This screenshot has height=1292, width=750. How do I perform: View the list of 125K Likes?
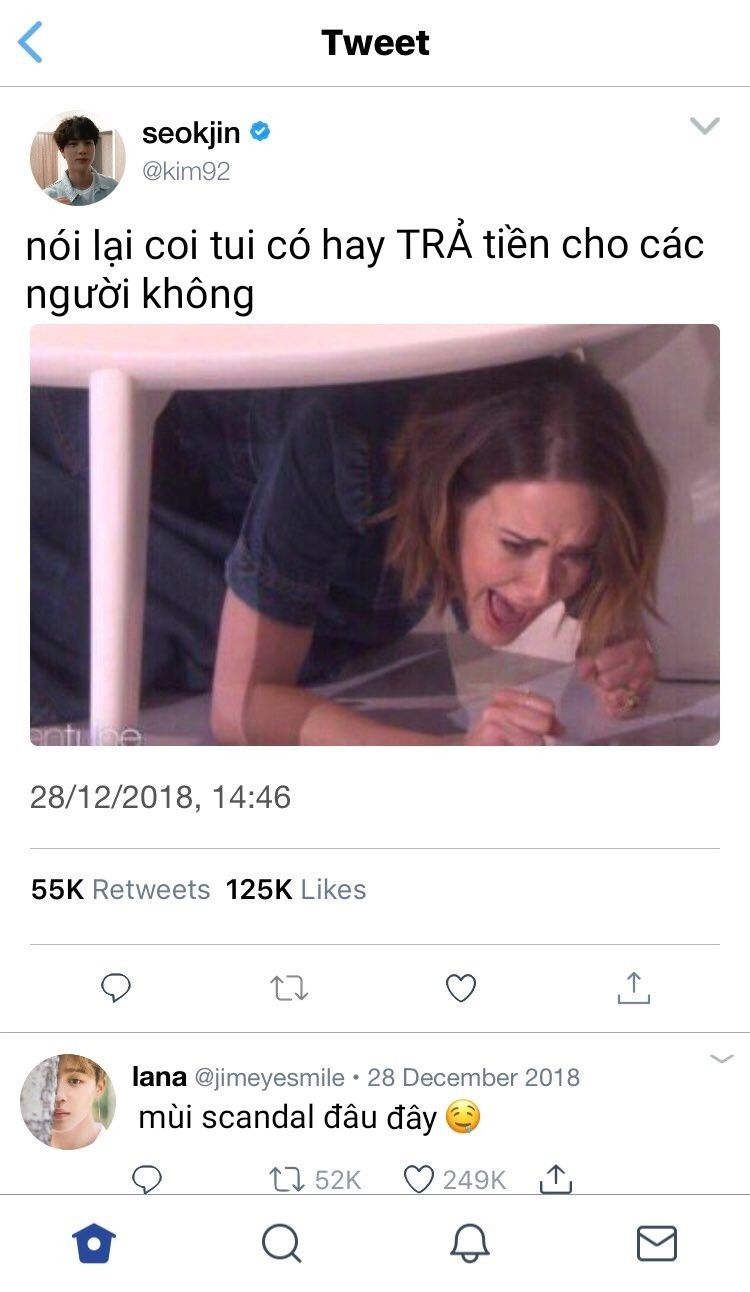tap(296, 890)
